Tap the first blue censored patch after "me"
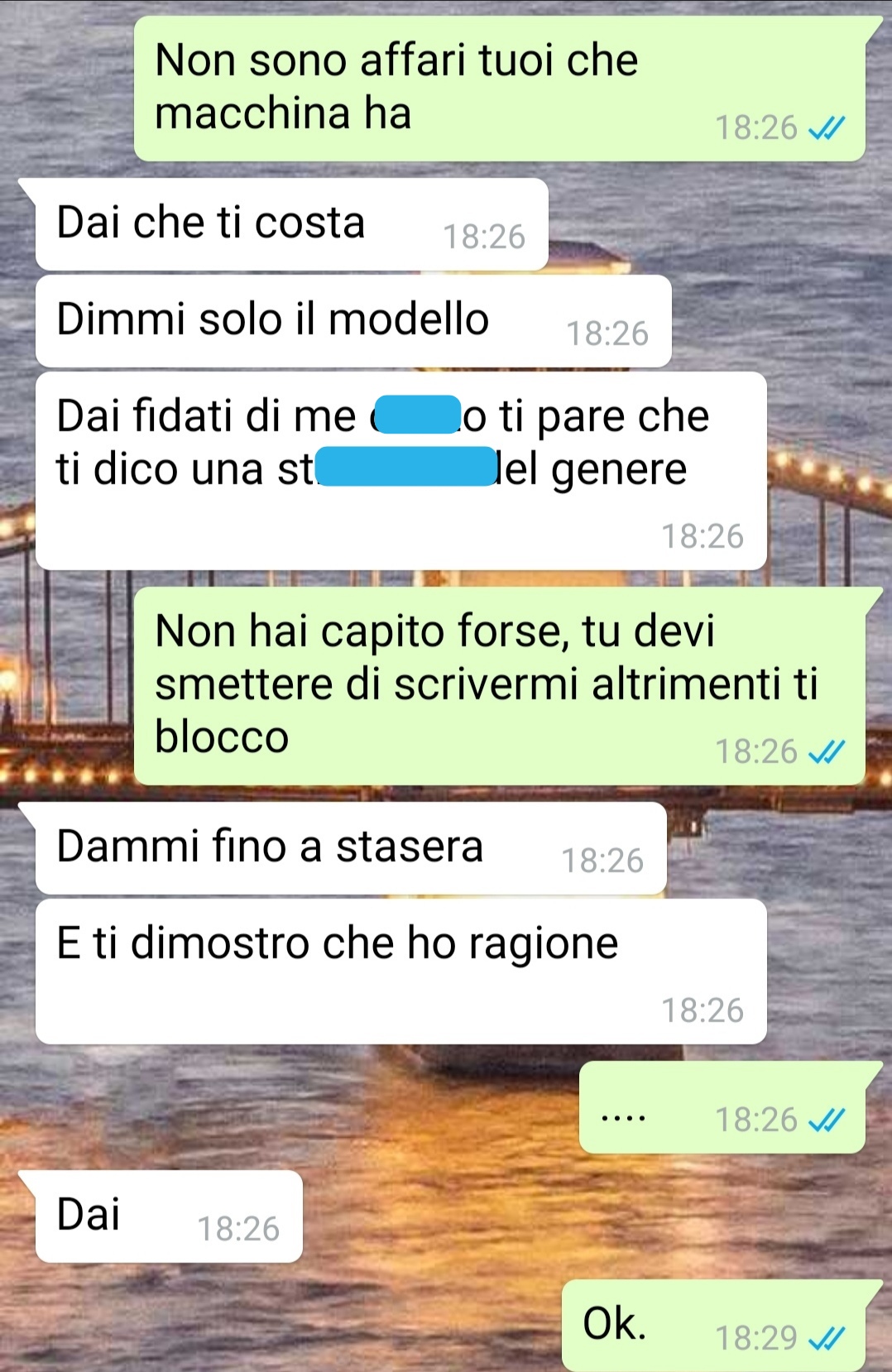 coord(418,415)
